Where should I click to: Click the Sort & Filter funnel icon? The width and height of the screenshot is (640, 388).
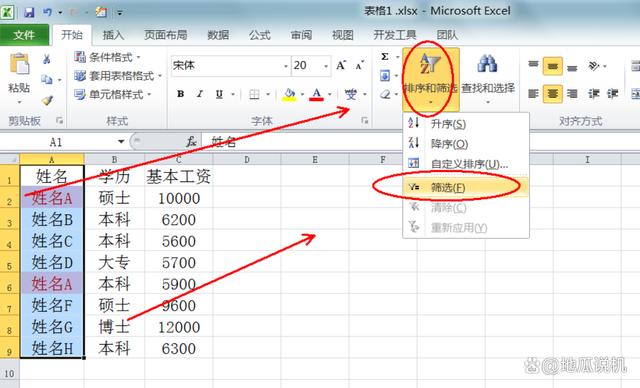pyautogui.click(x=430, y=64)
